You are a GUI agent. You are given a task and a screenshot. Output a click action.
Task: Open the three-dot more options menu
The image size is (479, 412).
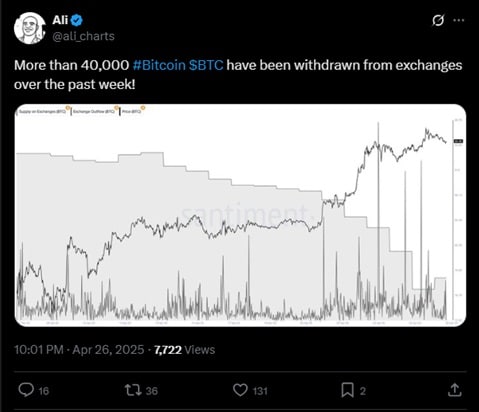click(459, 20)
